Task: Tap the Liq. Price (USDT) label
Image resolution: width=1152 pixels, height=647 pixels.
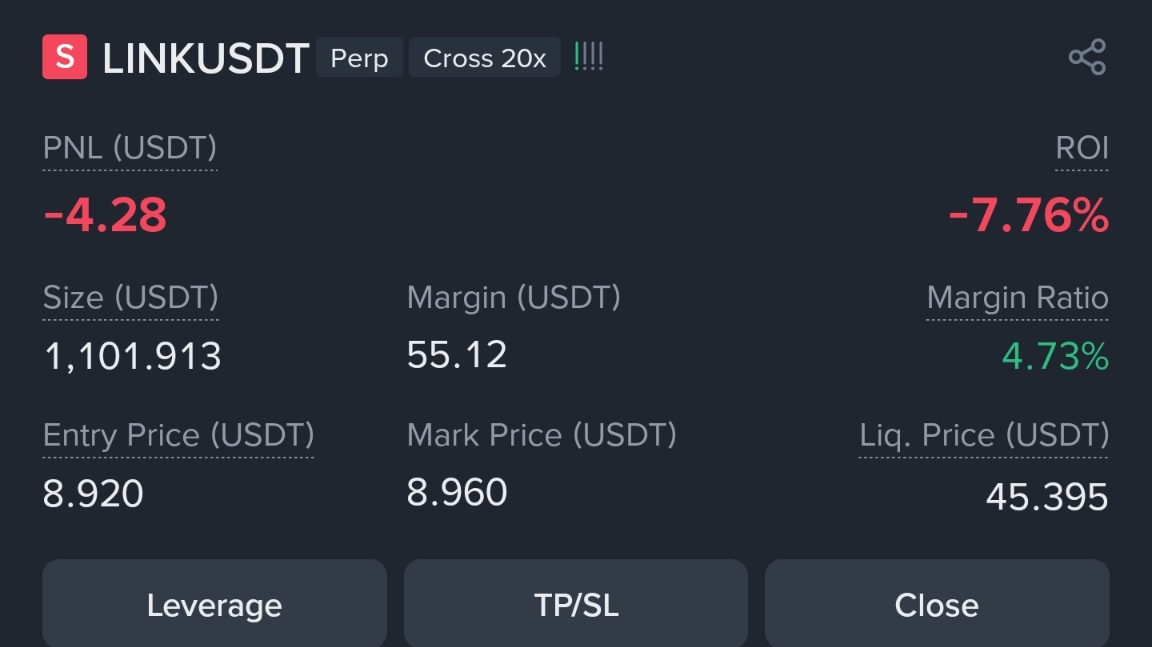Action: click(984, 435)
